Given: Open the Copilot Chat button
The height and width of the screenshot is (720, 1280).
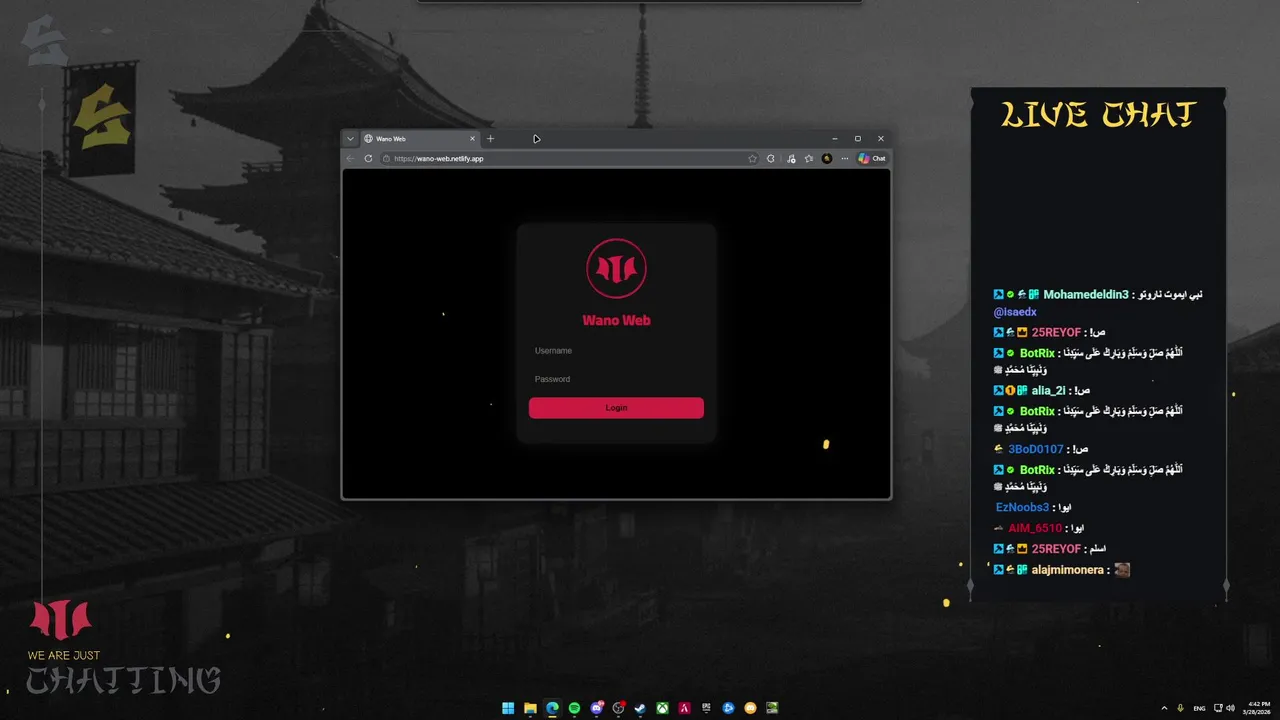Looking at the screenshot, I should point(872,158).
